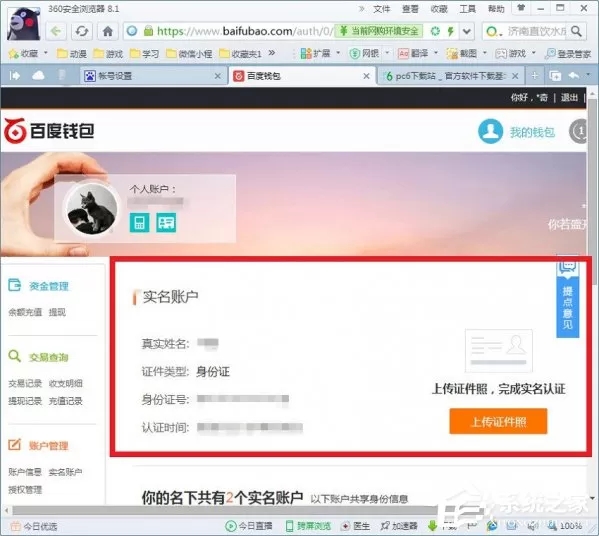Expand the 游戏 extension dropdown arrow
This screenshot has height=536, width=599.
point(534,53)
